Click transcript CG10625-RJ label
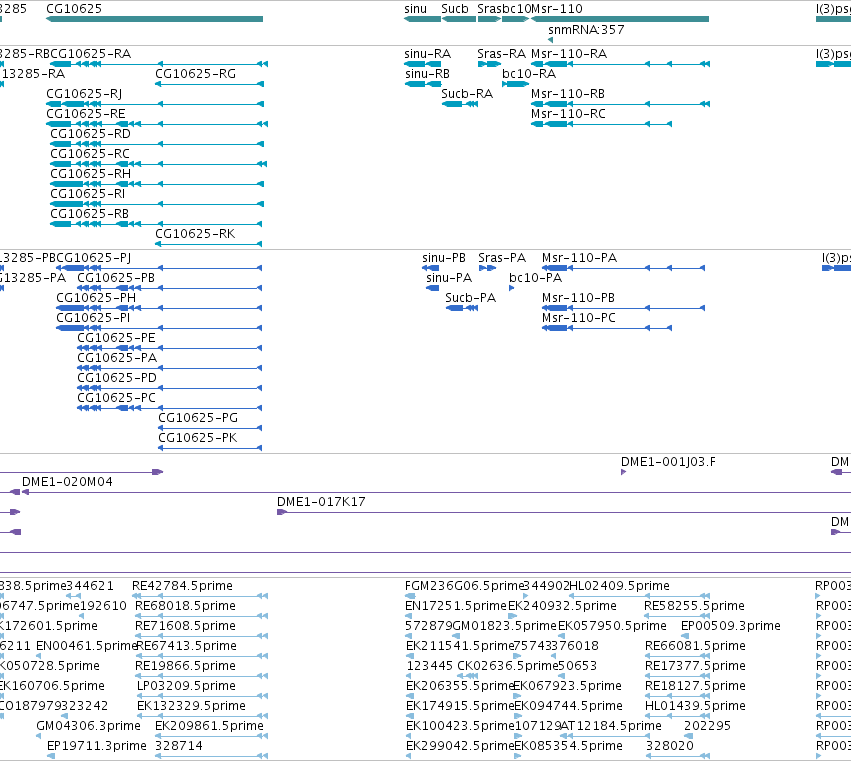Screen dimensions: 851x761 pos(84,94)
